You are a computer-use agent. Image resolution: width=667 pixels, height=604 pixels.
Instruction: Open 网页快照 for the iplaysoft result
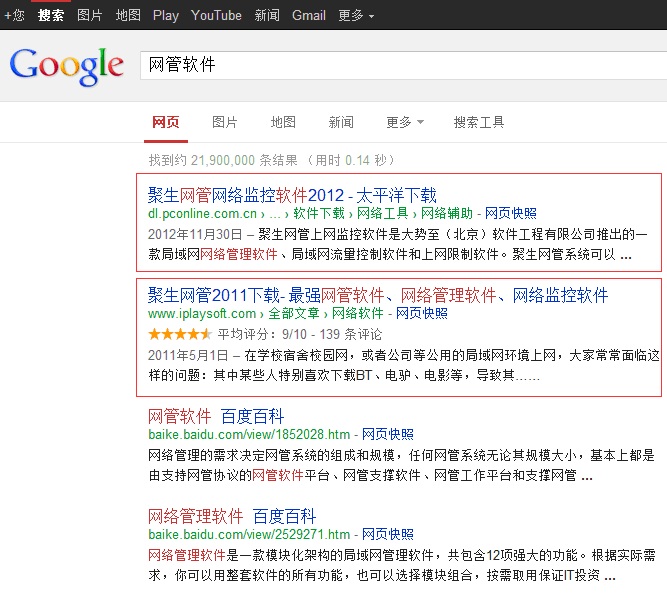click(422, 313)
